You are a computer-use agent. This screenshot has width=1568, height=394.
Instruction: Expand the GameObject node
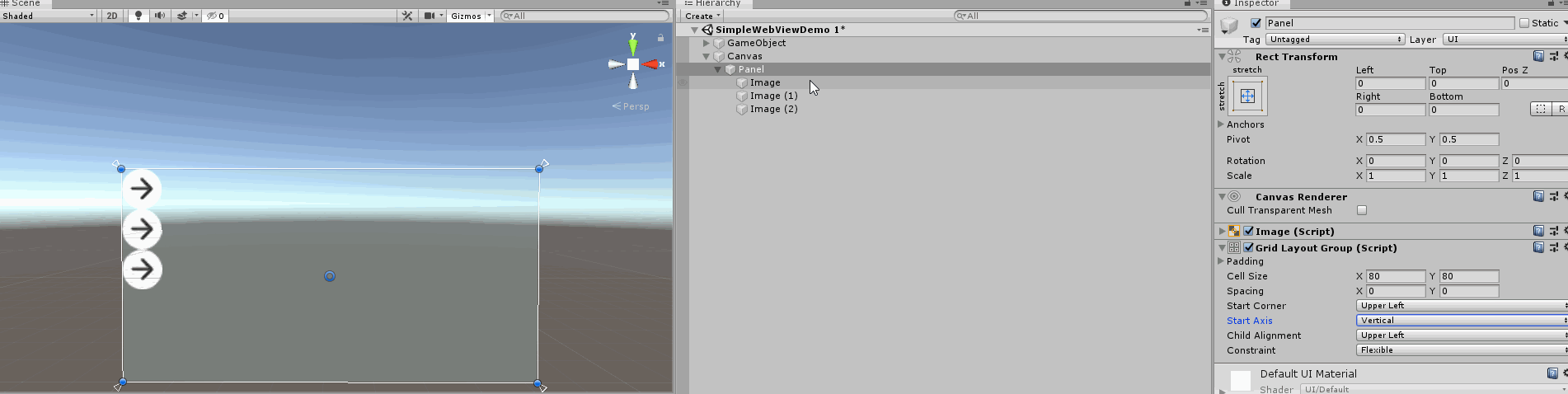(707, 43)
